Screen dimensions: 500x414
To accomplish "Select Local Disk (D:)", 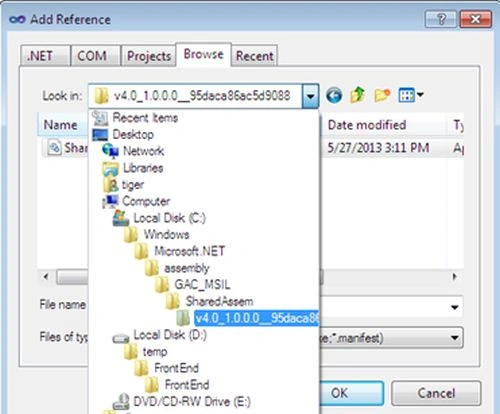I will [170, 335].
